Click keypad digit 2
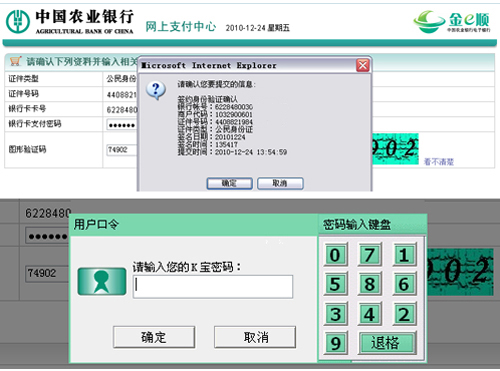Screen dimensions: 500x371 click(x=404, y=314)
